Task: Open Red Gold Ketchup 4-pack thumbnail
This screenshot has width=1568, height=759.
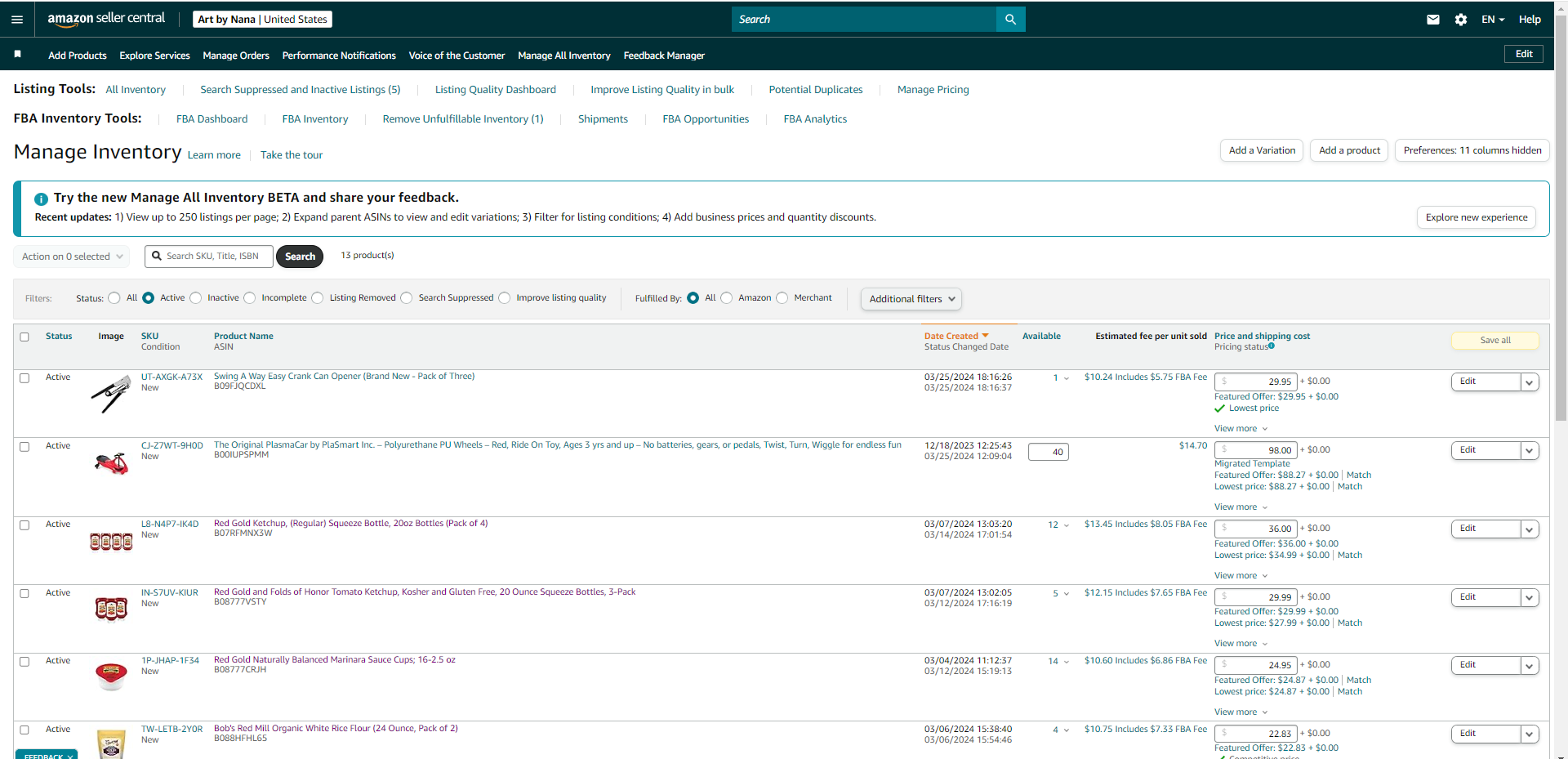Action: [111, 541]
